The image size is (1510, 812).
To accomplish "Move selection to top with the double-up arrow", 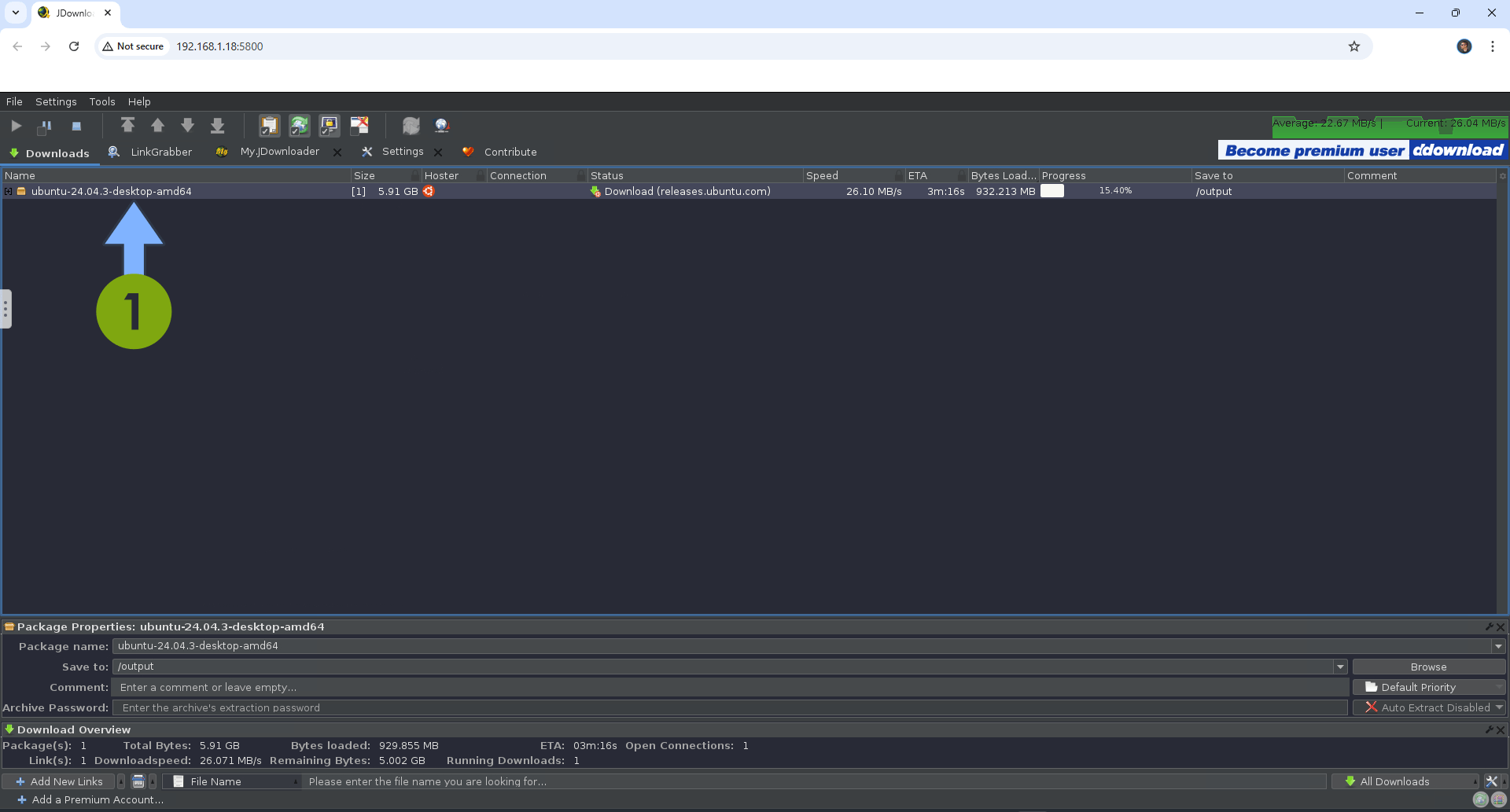I will click(x=127, y=125).
